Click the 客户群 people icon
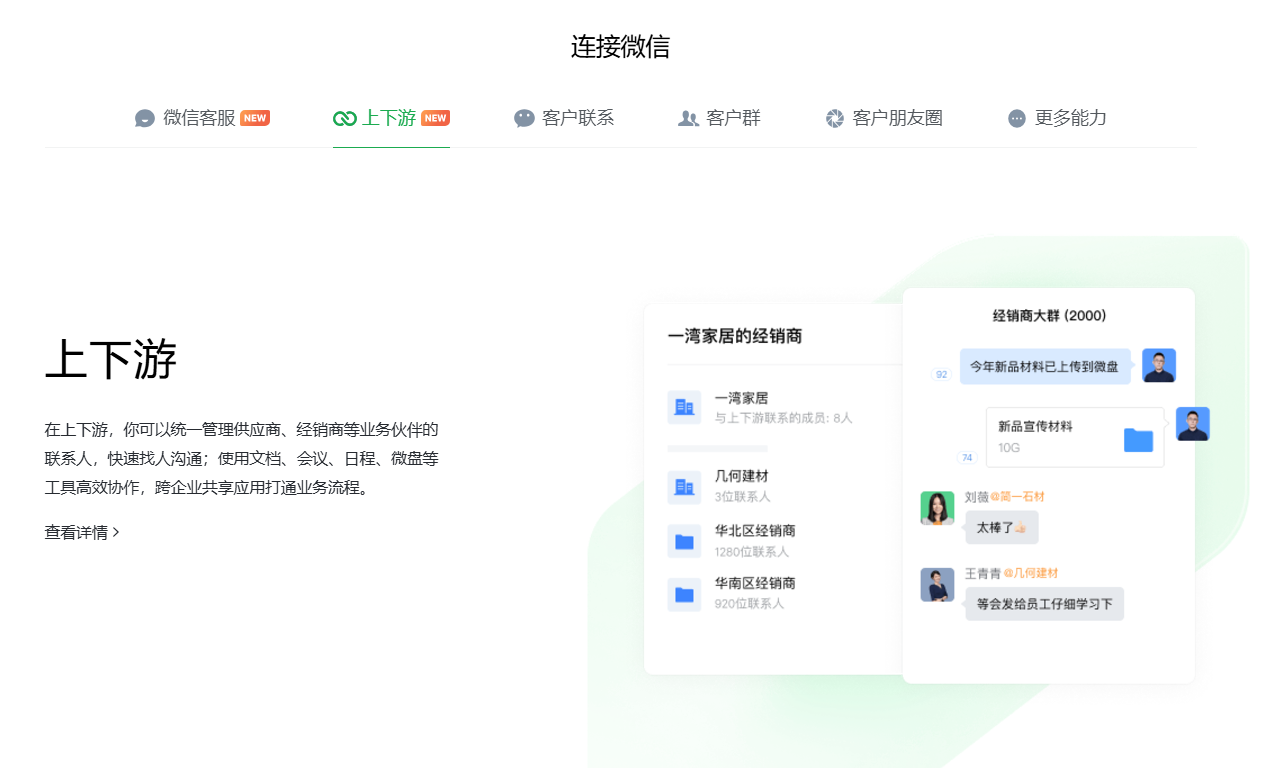Image resolution: width=1276 pixels, height=768 pixels. pyautogui.click(x=688, y=118)
